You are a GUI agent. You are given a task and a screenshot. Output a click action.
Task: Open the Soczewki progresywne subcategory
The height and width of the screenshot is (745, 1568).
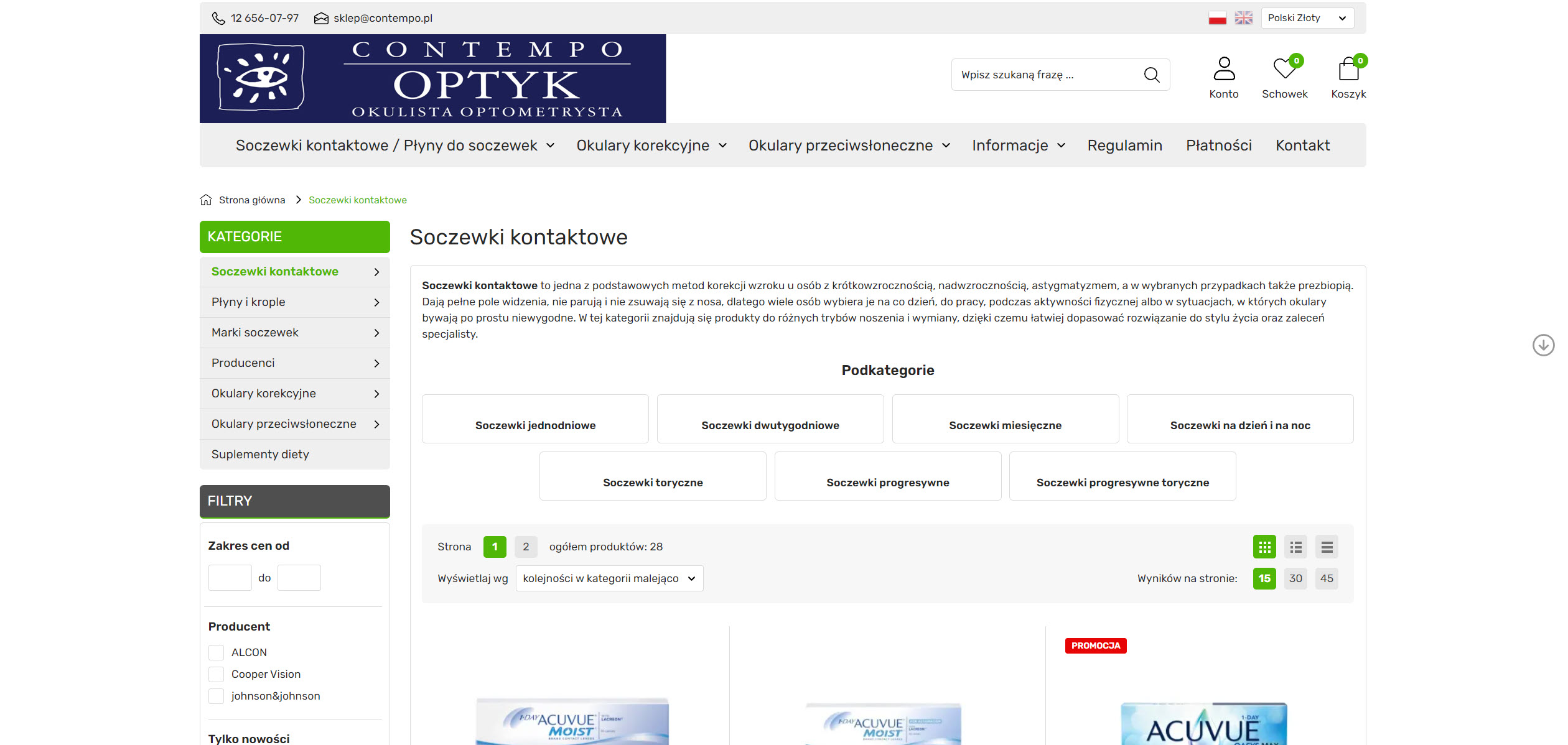[x=887, y=476]
